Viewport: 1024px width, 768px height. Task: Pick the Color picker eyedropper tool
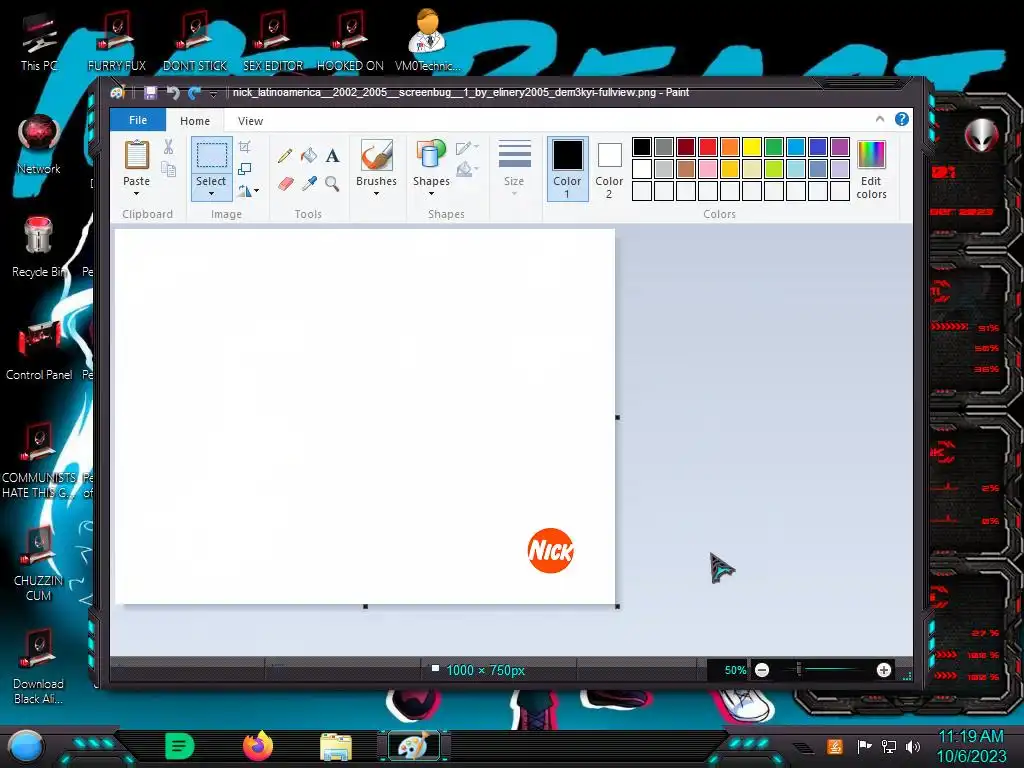[x=309, y=184]
